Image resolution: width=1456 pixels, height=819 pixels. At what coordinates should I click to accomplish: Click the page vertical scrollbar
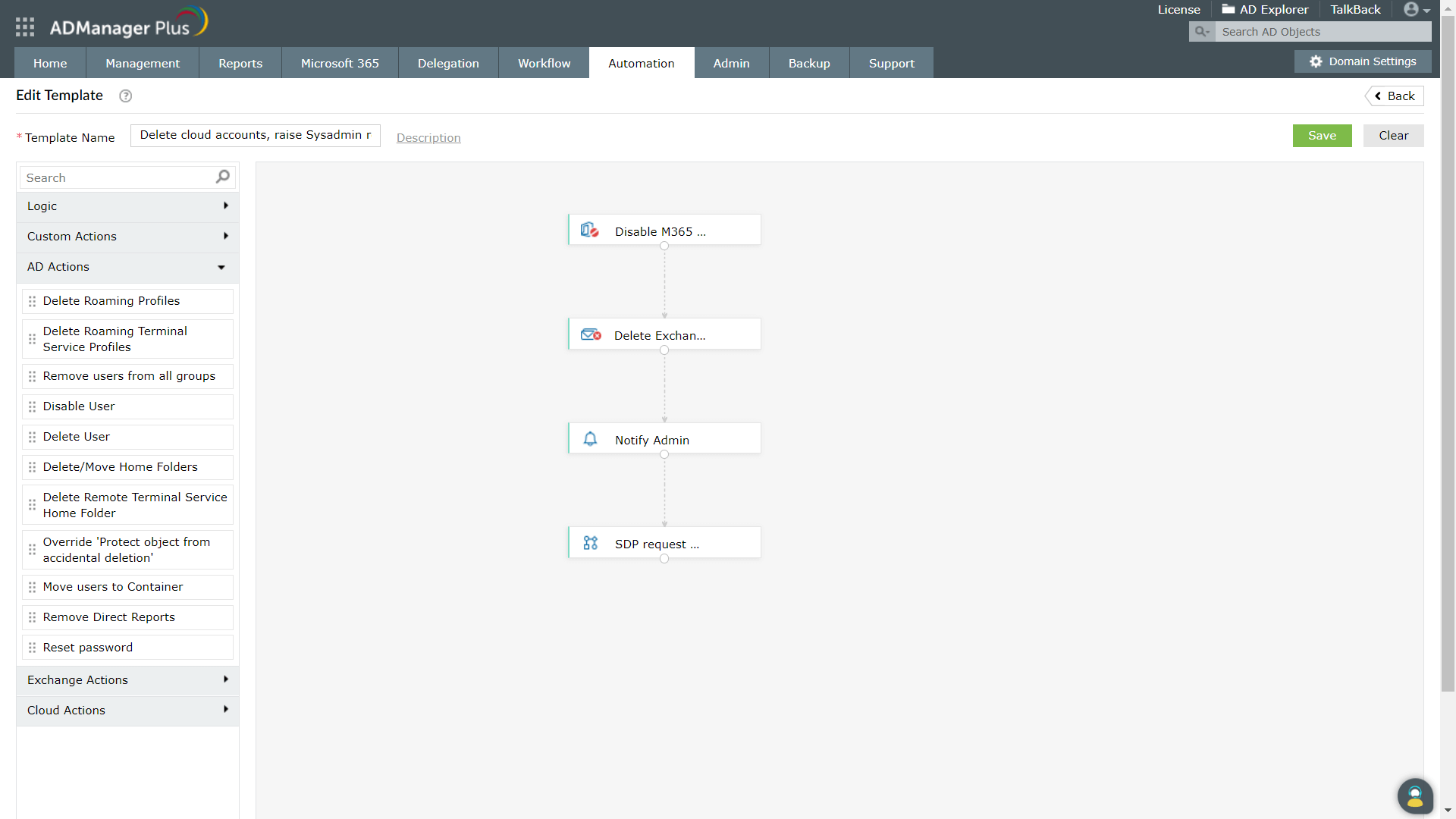1448,353
